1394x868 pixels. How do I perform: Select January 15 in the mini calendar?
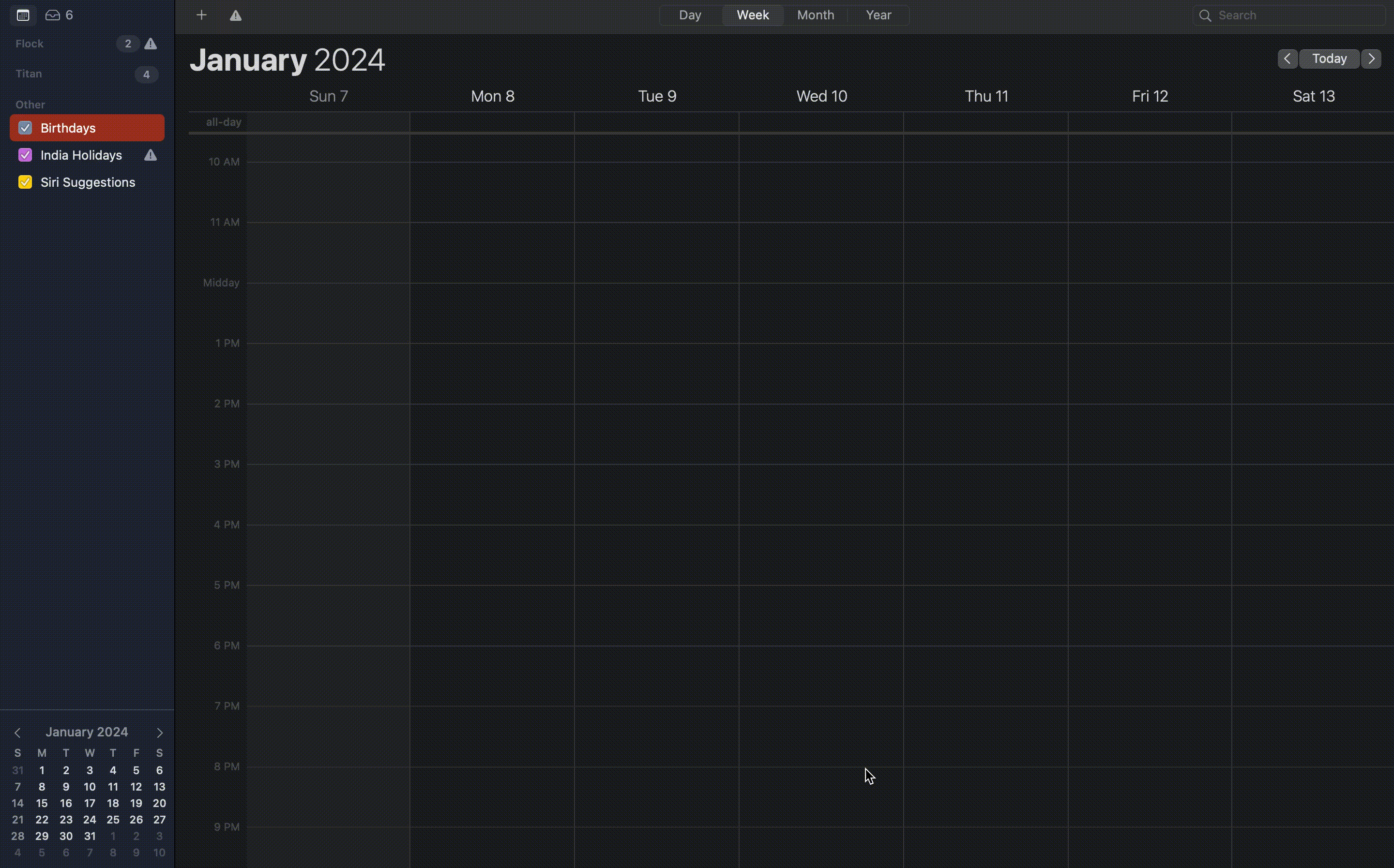[42, 803]
